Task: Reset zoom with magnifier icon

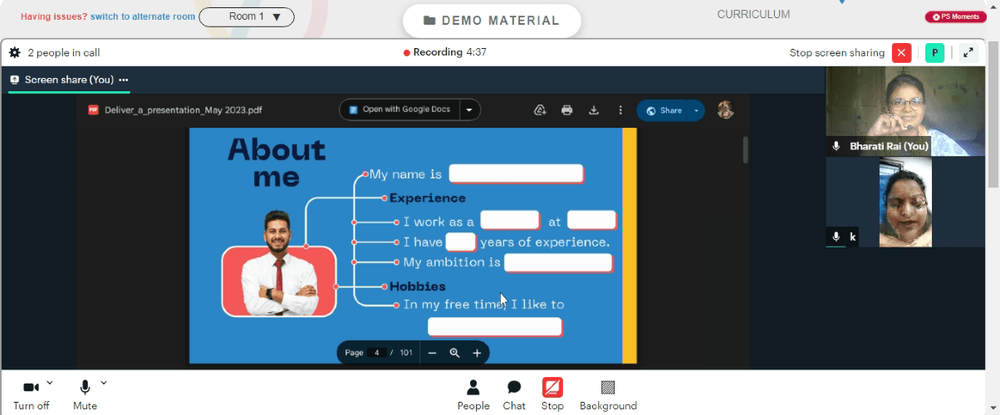Action: [455, 353]
